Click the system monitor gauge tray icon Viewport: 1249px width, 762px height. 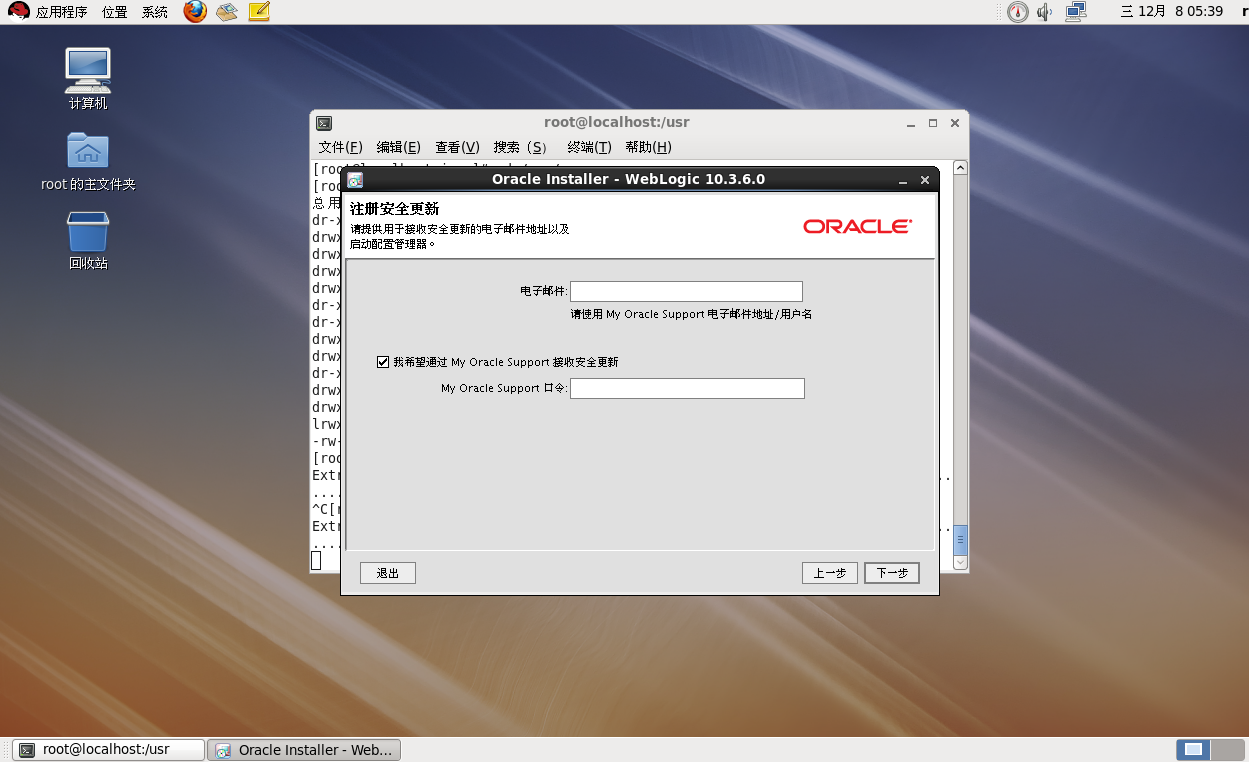pyautogui.click(x=1017, y=12)
